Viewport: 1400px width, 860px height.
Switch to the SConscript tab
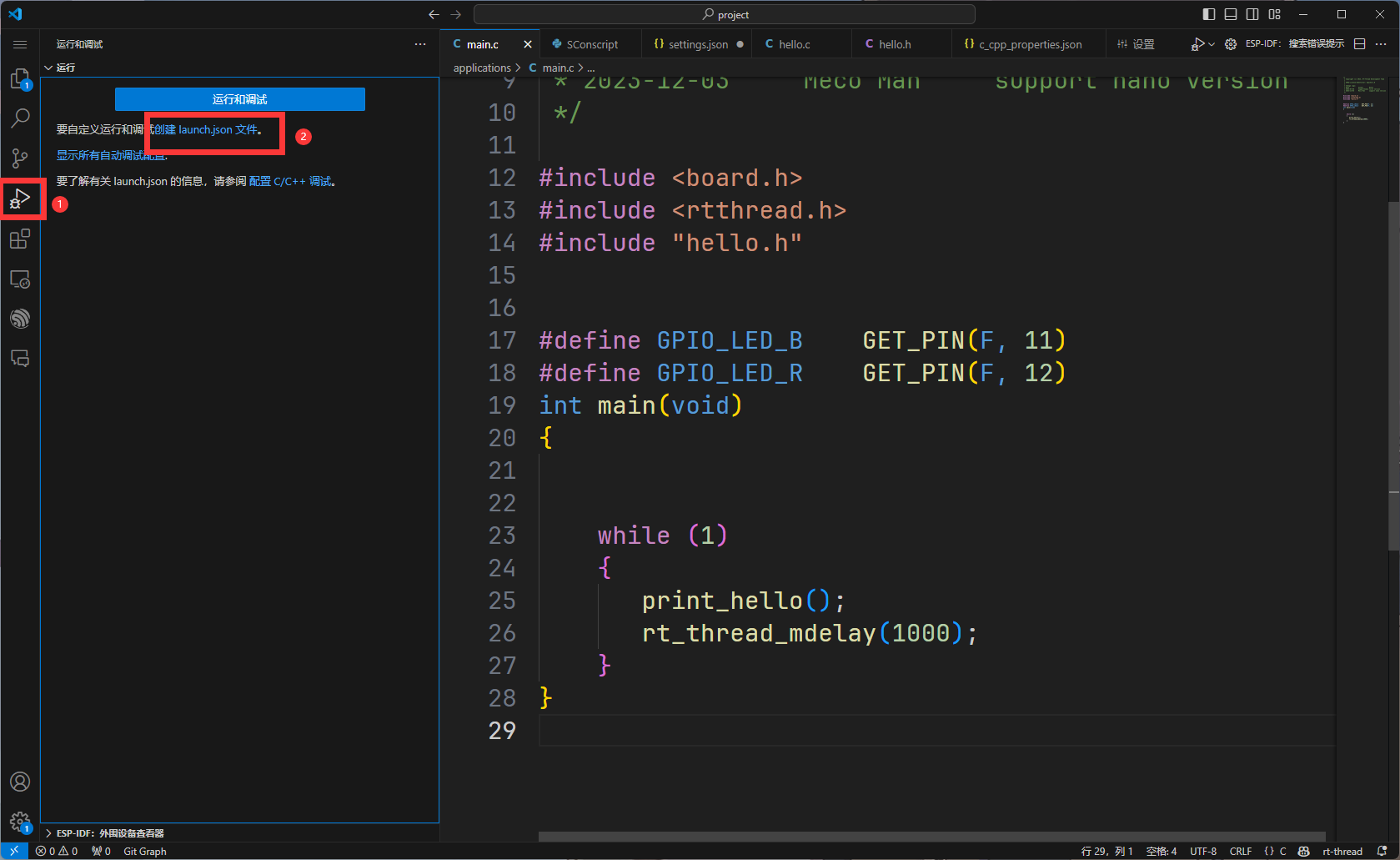point(592,44)
